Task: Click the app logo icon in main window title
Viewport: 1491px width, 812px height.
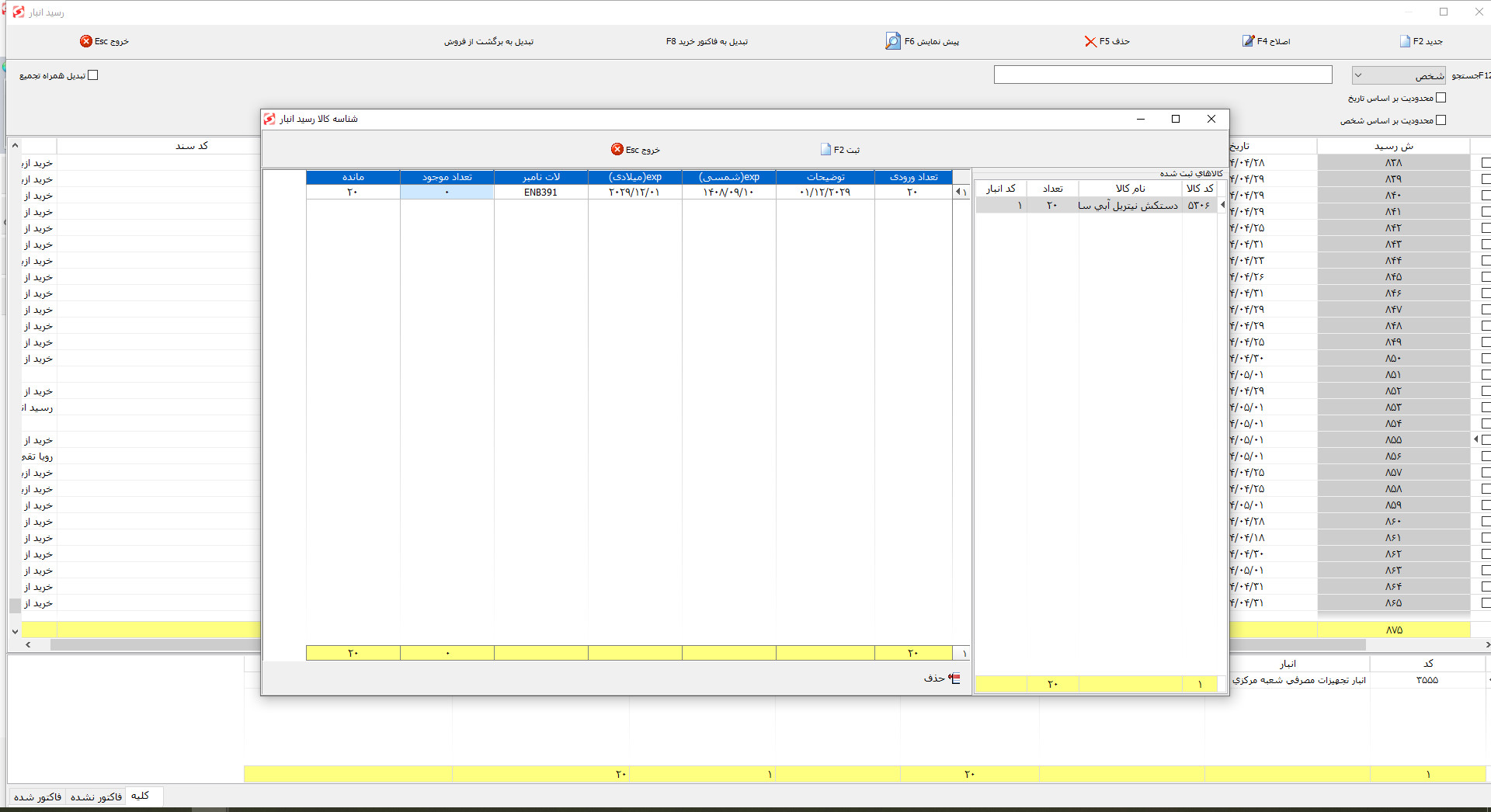Action: point(19,12)
